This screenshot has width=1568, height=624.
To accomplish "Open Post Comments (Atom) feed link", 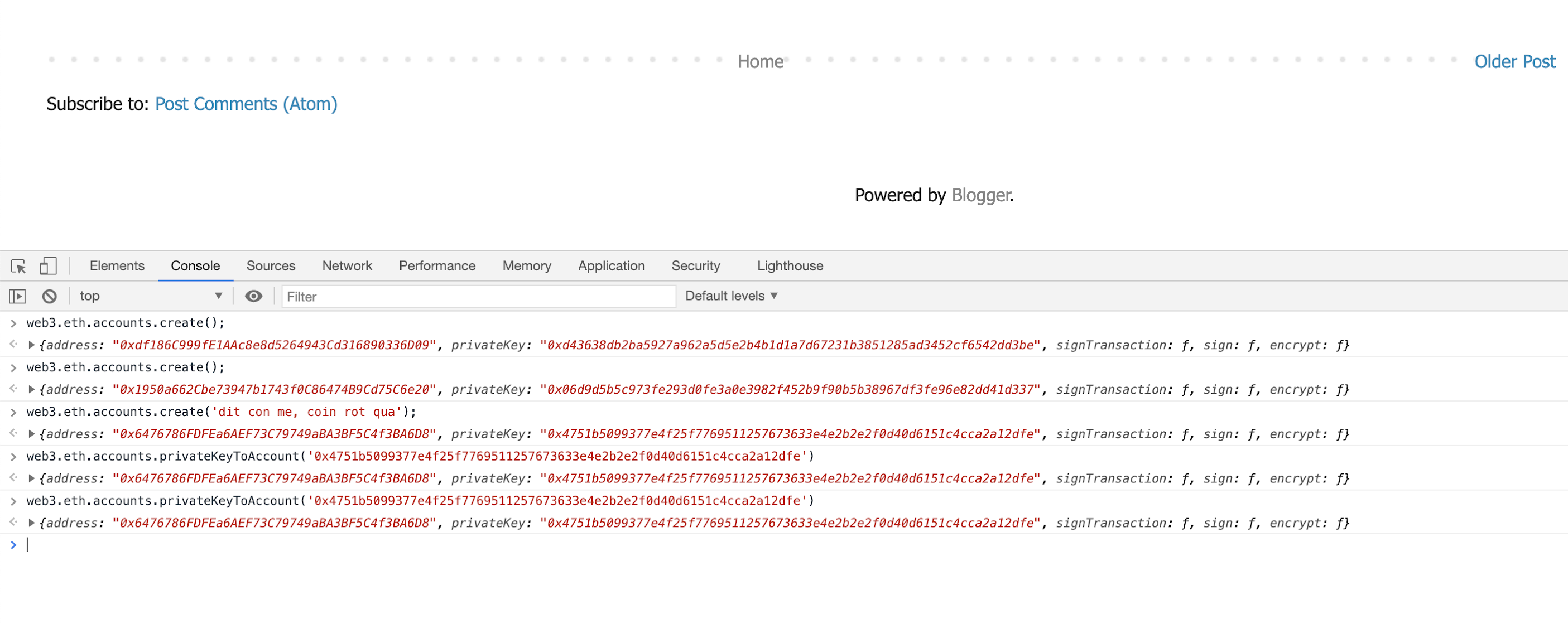I will [x=246, y=104].
